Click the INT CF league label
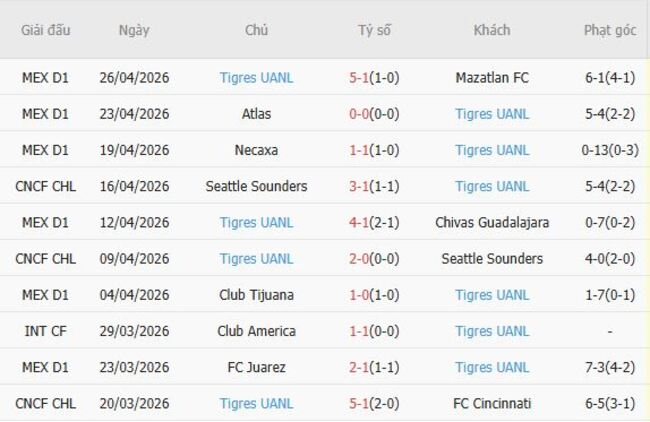 pos(46,331)
